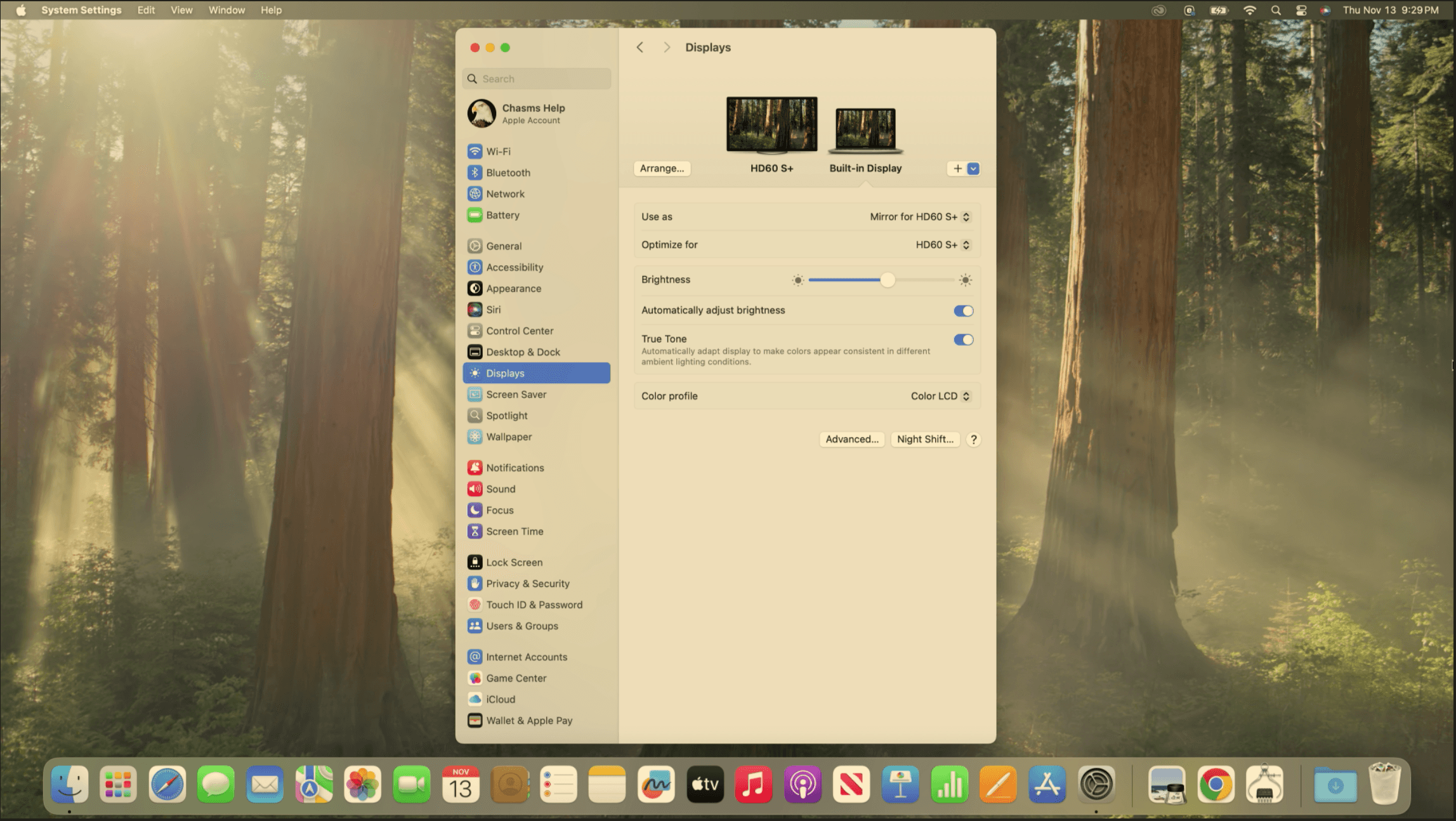Open Bluetooth settings pane
Viewport: 1456px width, 821px height.
pyautogui.click(x=508, y=173)
